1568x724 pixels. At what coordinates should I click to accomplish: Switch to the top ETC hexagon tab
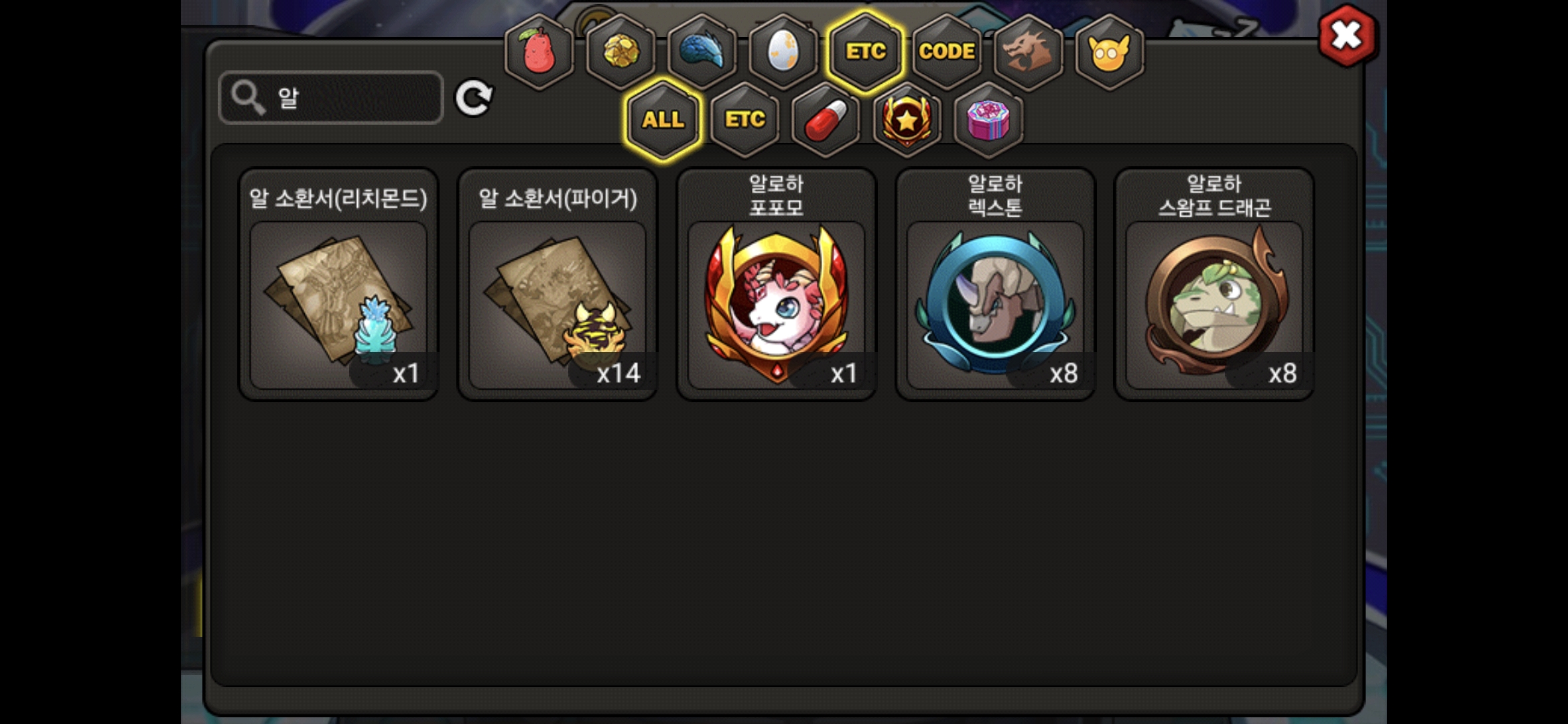click(865, 52)
